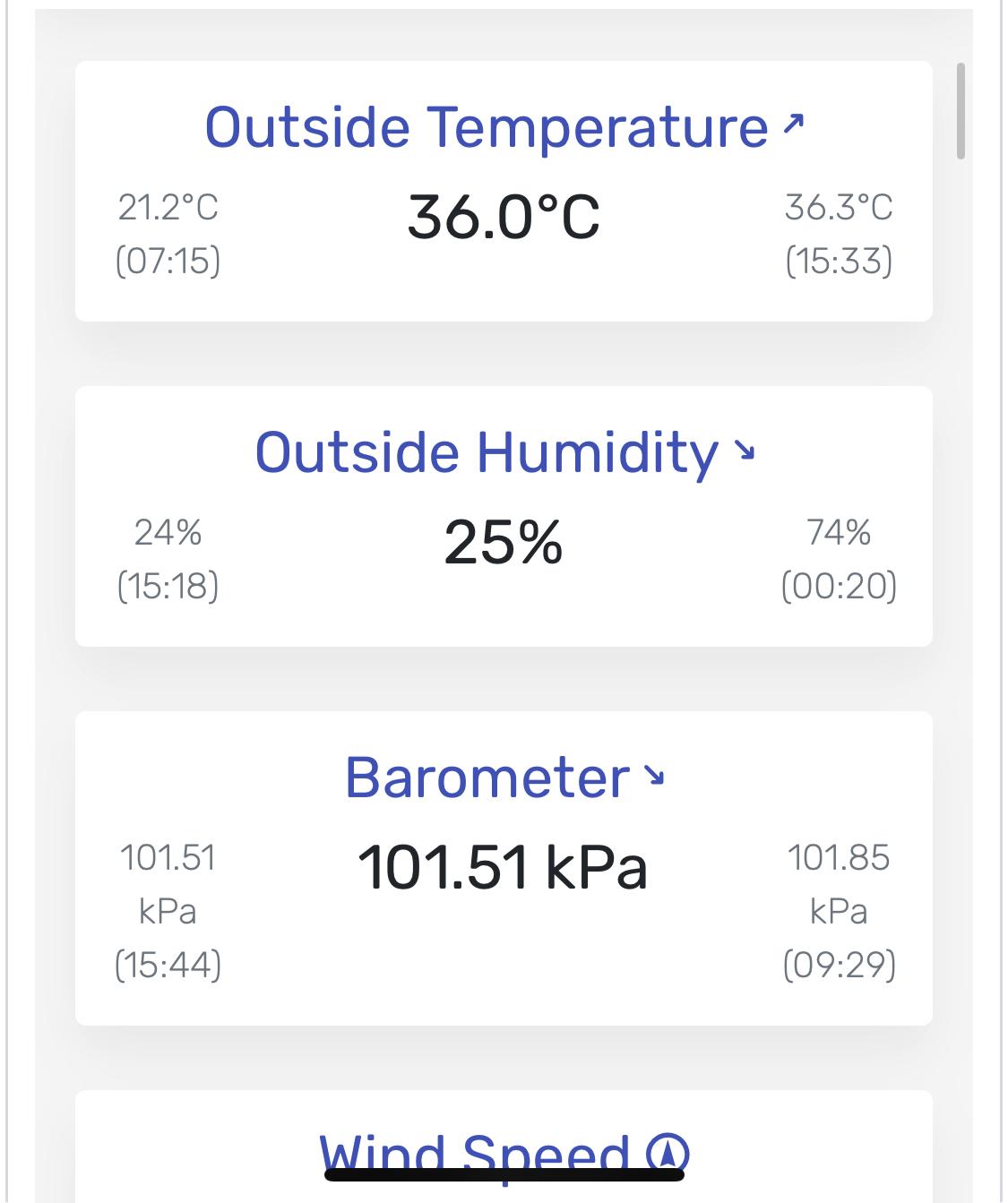Open the Outside Humidity heading link

pos(487,452)
